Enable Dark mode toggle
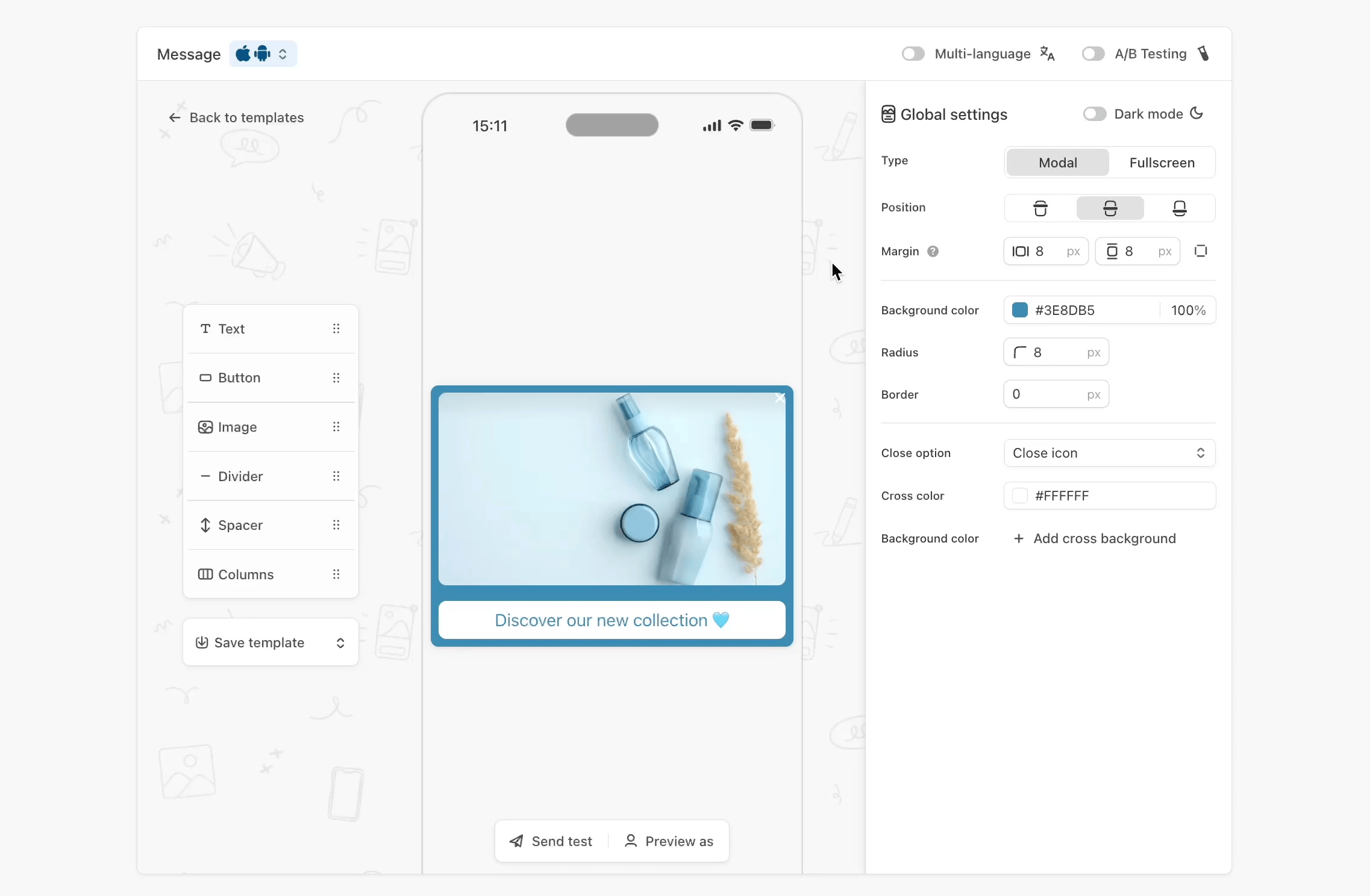1370x896 pixels. point(1094,114)
